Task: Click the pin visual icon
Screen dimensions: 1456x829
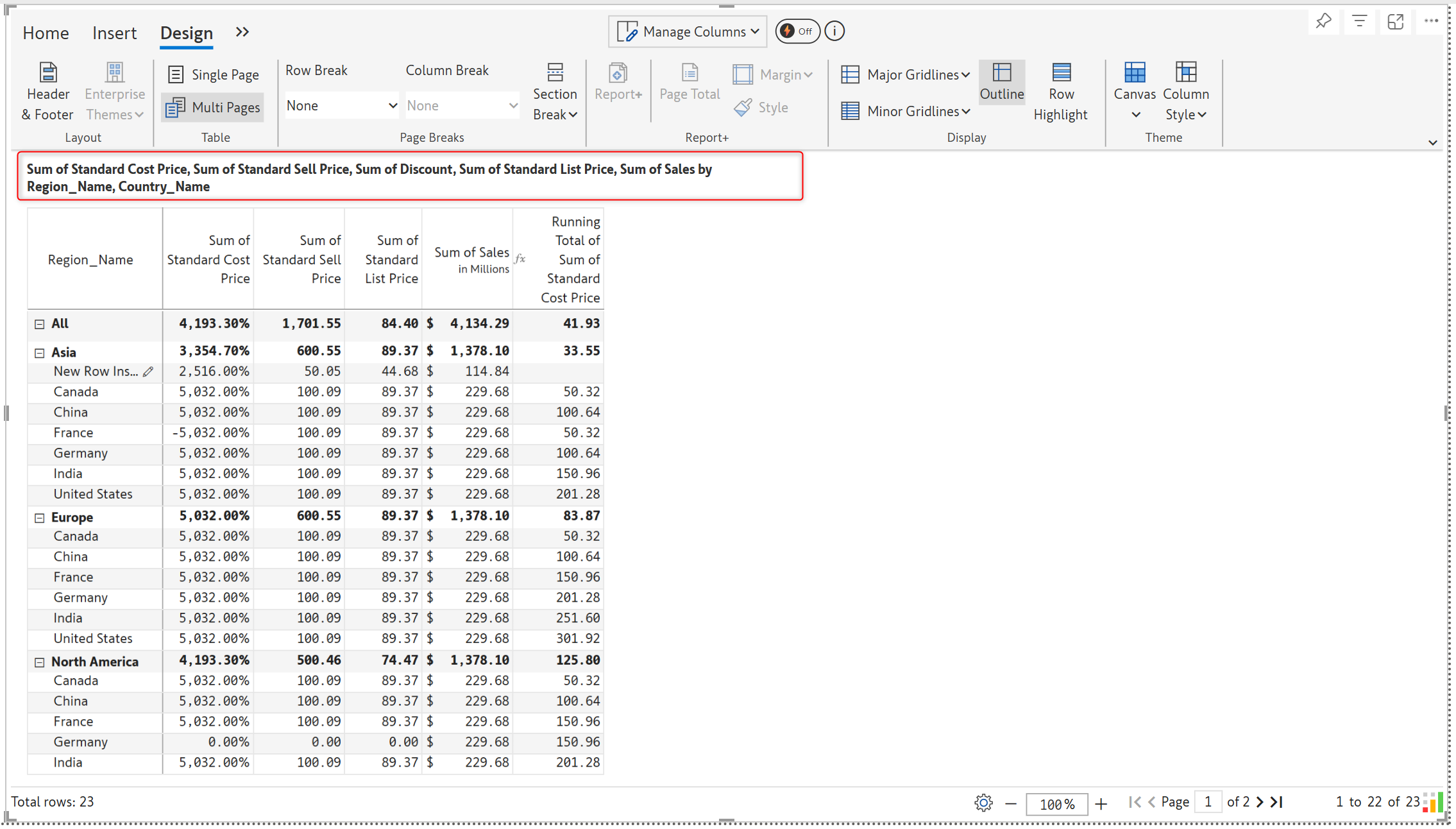Action: (1323, 22)
